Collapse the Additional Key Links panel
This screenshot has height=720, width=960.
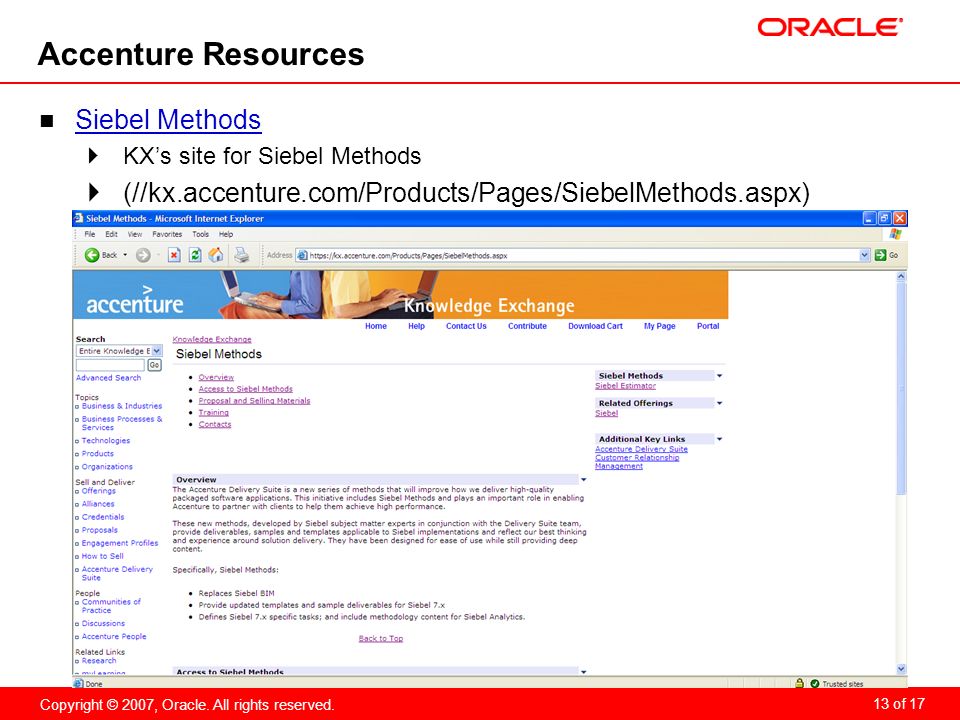[x=719, y=439]
